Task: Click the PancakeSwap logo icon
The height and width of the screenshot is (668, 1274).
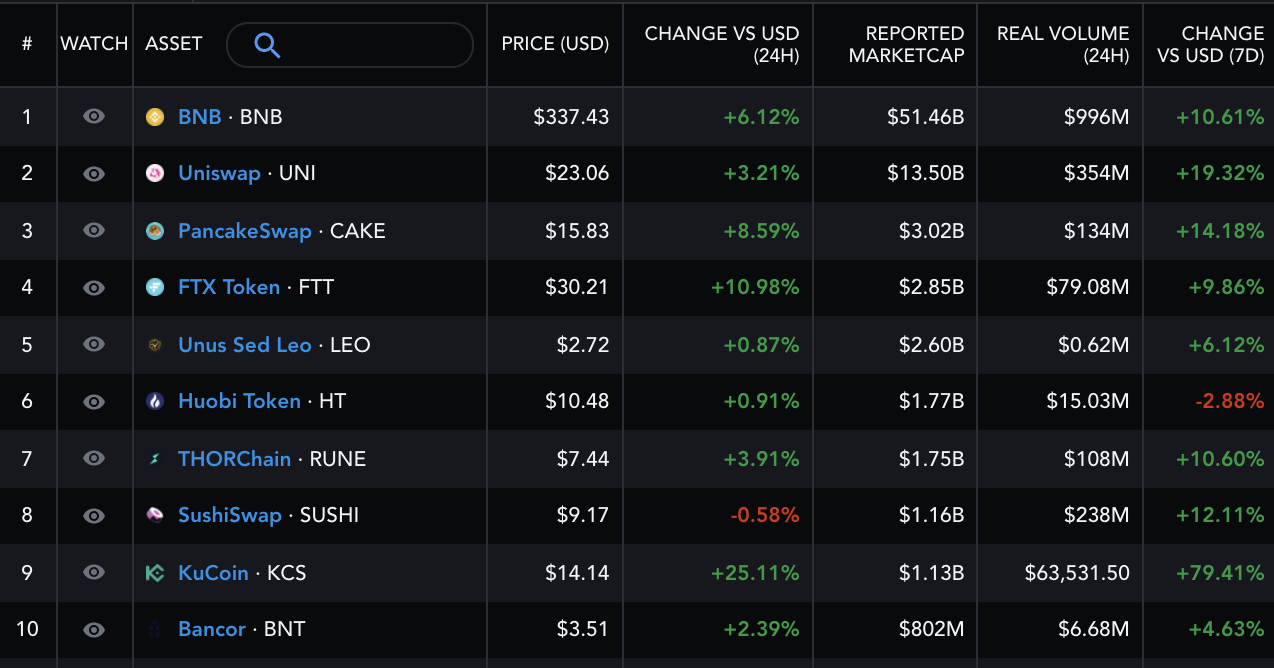Action: pos(155,231)
